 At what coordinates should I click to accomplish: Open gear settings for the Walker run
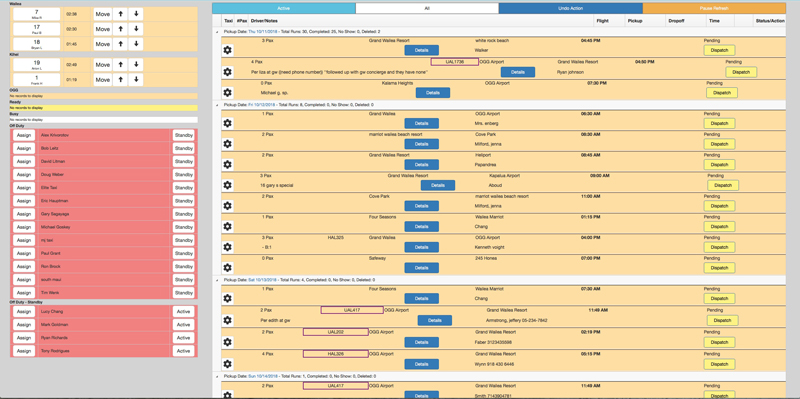point(228,50)
